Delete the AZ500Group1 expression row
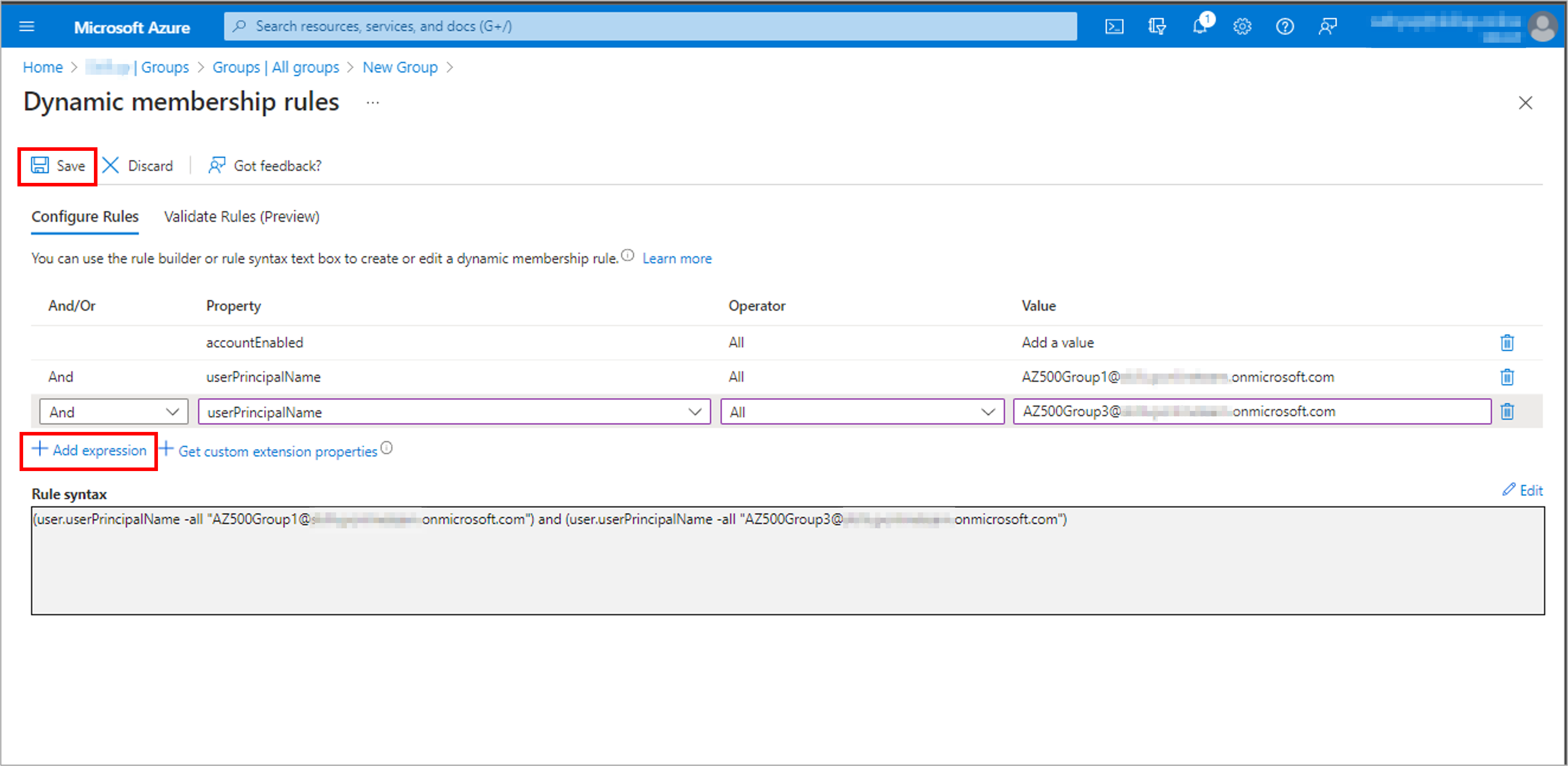The width and height of the screenshot is (1568, 766). [x=1507, y=377]
